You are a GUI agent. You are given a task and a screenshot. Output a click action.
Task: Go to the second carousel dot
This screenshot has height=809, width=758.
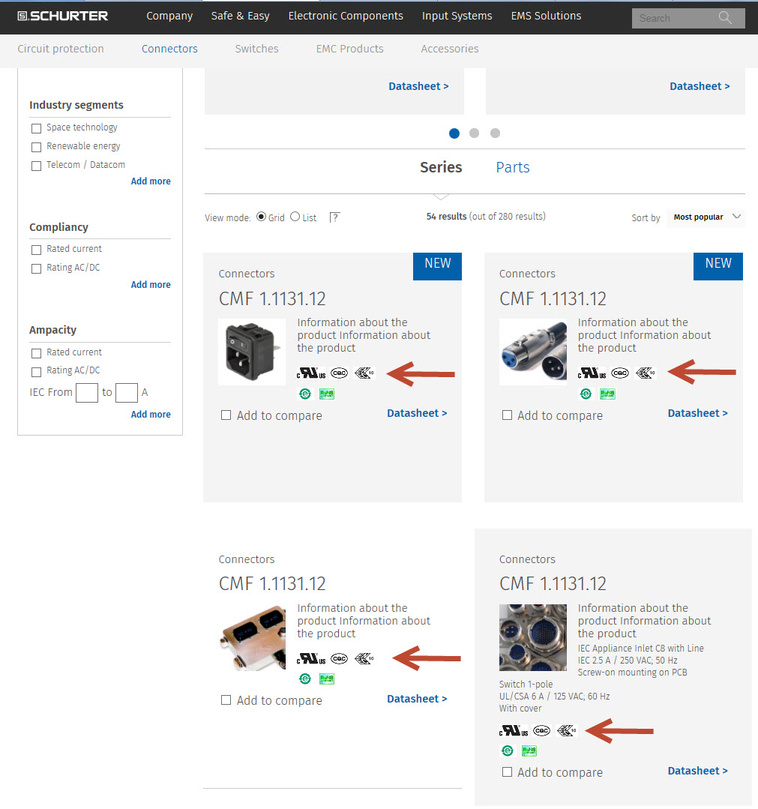pos(474,133)
